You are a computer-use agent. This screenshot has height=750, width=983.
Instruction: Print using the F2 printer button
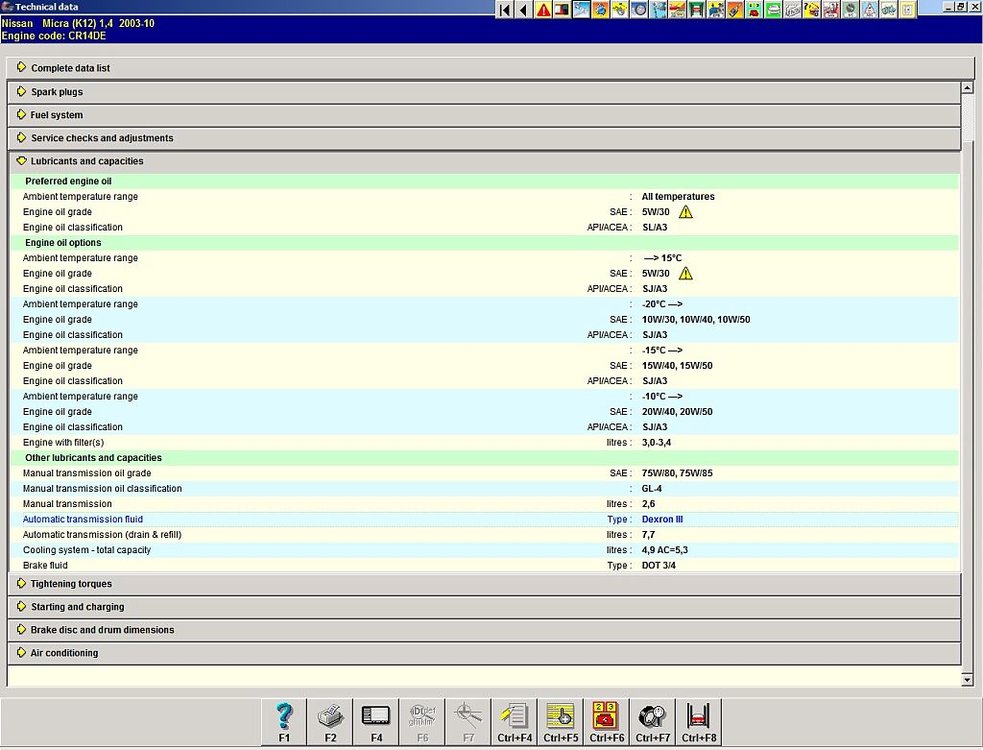point(330,722)
